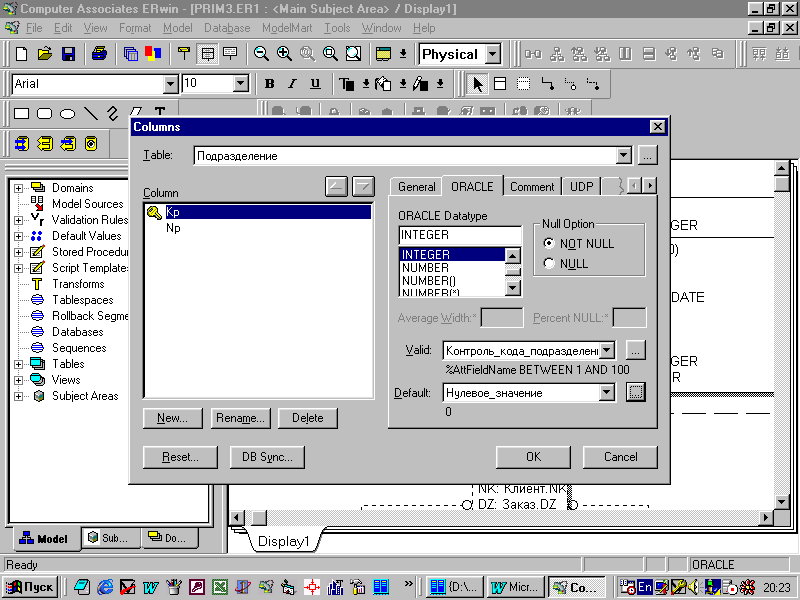The height and width of the screenshot is (600, 800).
Task: Click the Пуск start button
Action: [30, 587]
